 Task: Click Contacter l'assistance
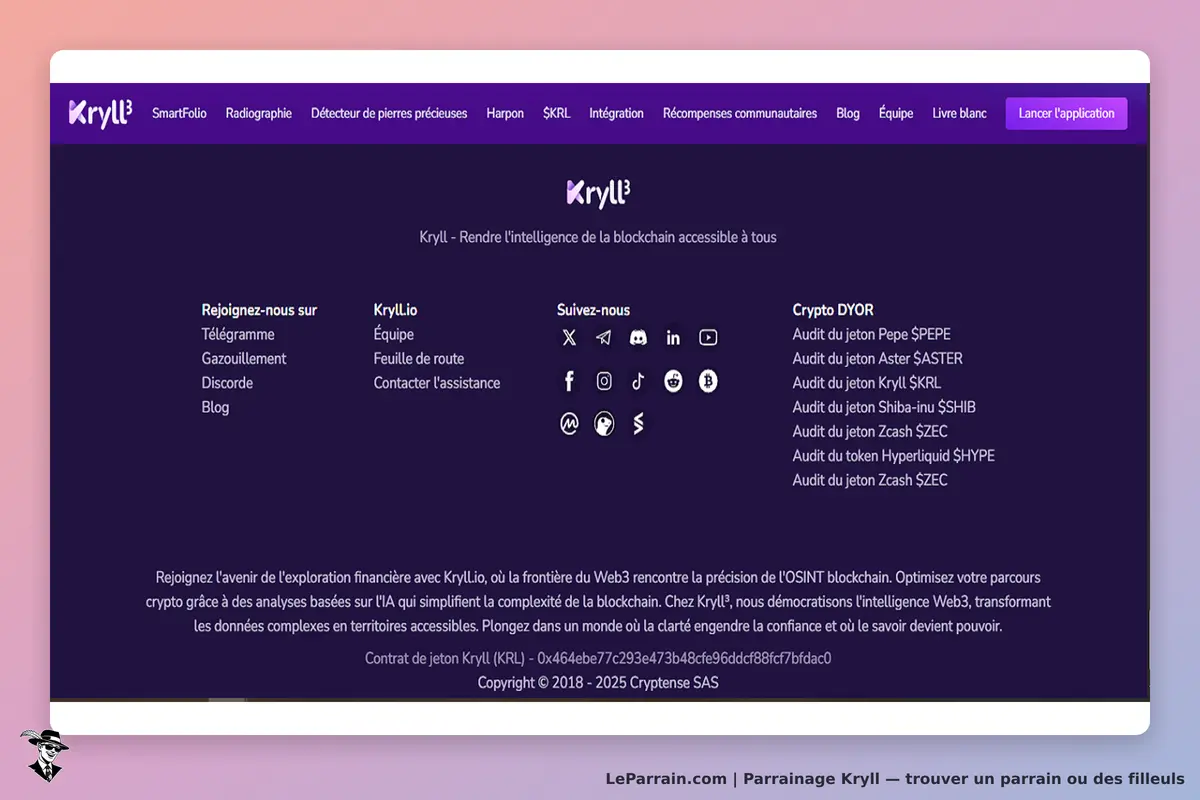tap(437, 383)
